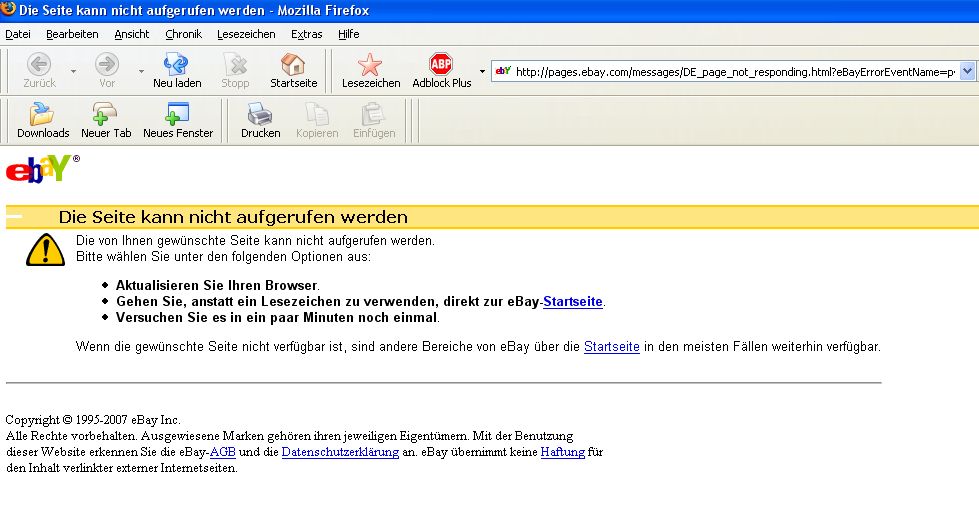This screenshot has width=979, height=516.
Task: Click the eBay favicon in address bar
Action: (x=503, y=71)
